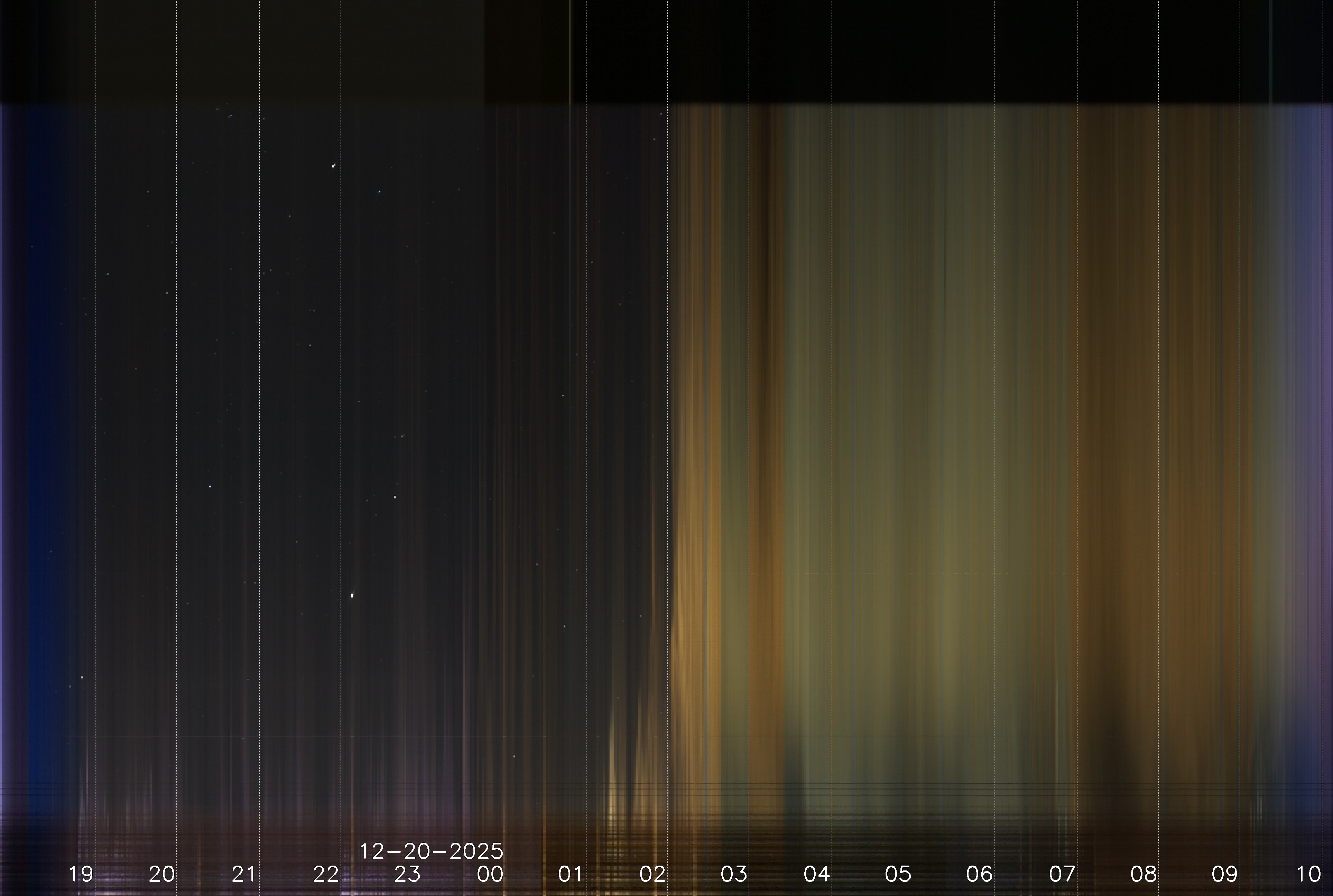Select the 09 hour marker
Viewport: 1333px width, 896px height.
click(1225, 874)
